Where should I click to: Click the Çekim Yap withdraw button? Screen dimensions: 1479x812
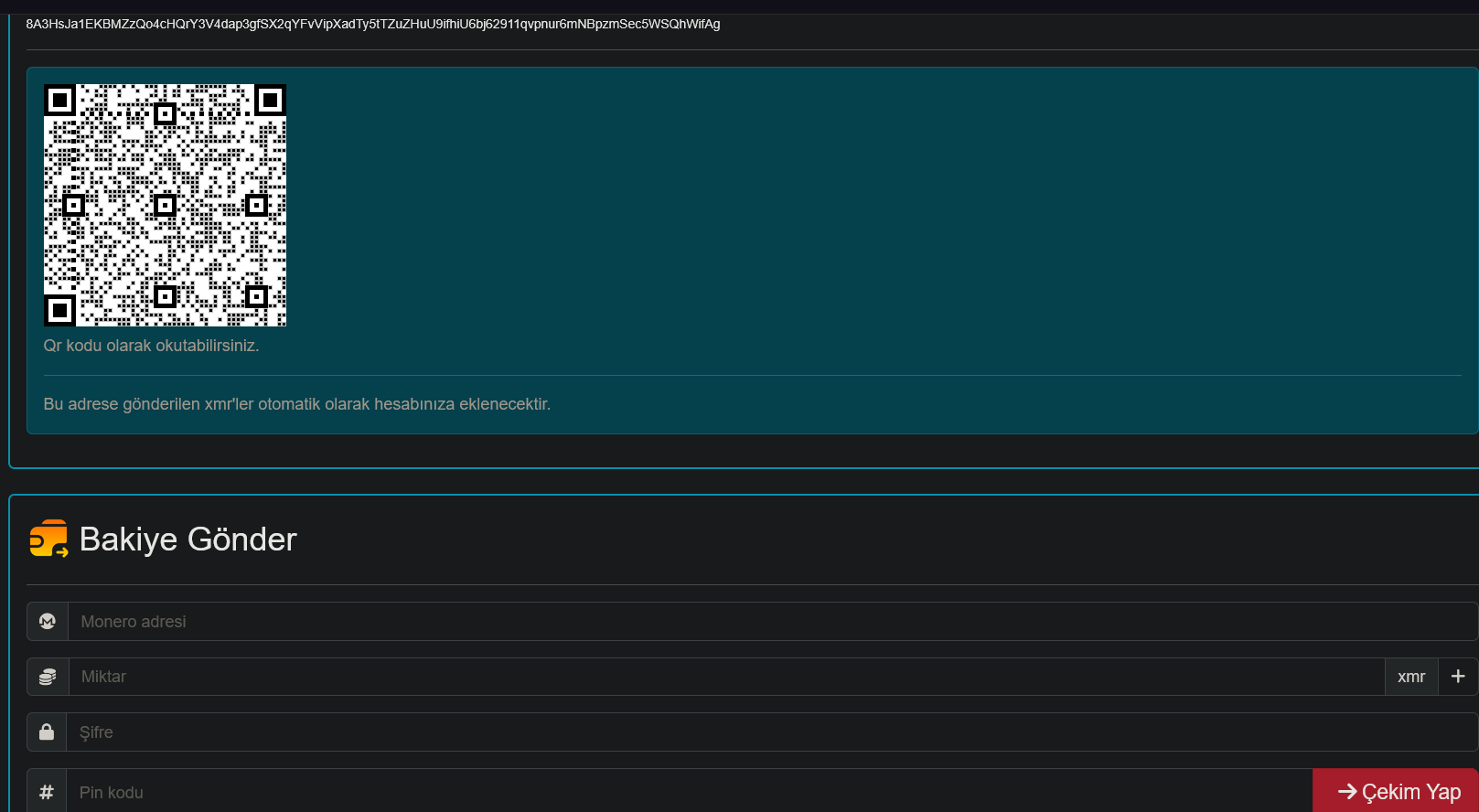click(x=1396, y=791)
